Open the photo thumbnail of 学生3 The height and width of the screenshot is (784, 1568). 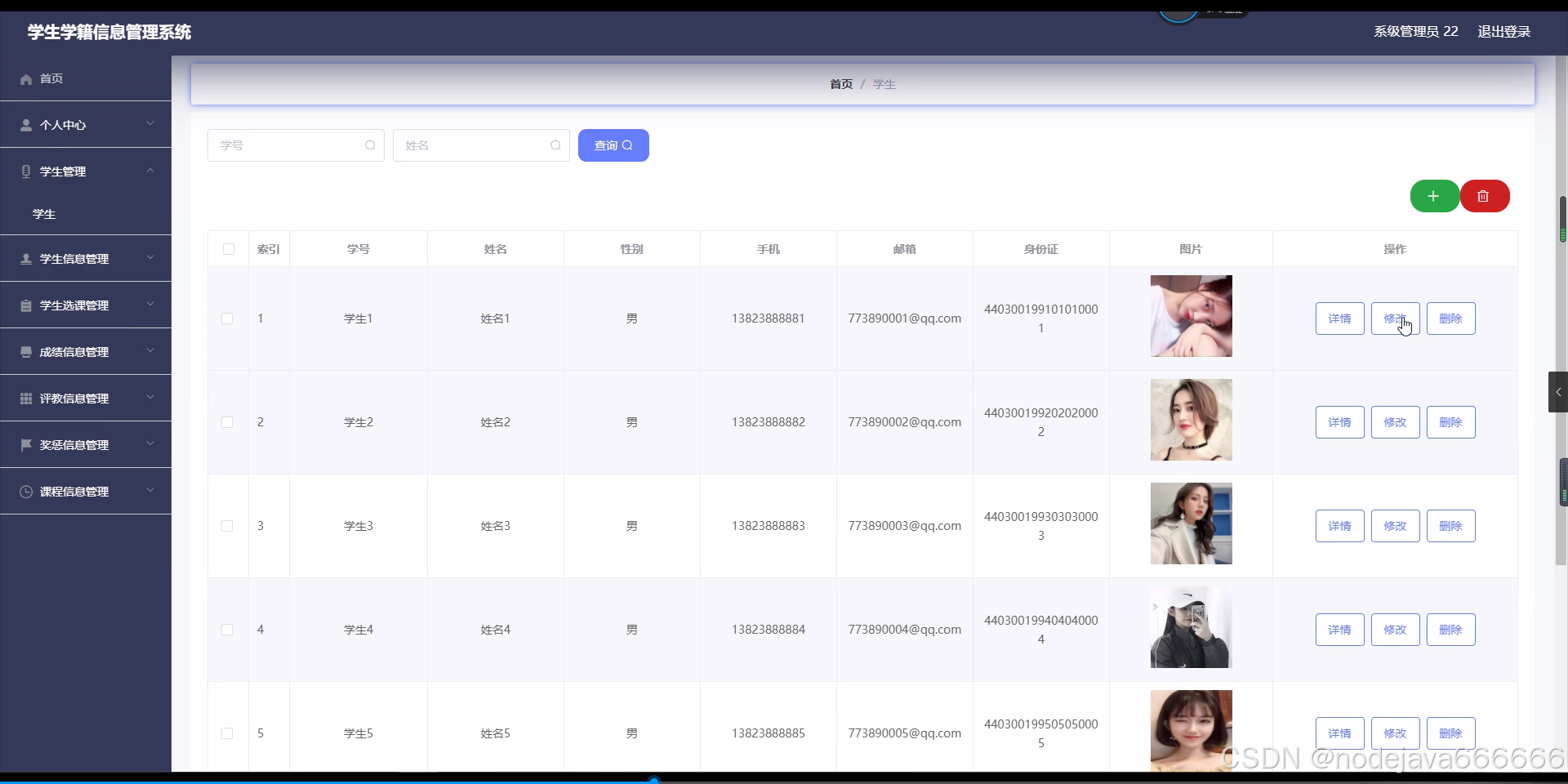pyautogui.click(x=1191, y=523)
